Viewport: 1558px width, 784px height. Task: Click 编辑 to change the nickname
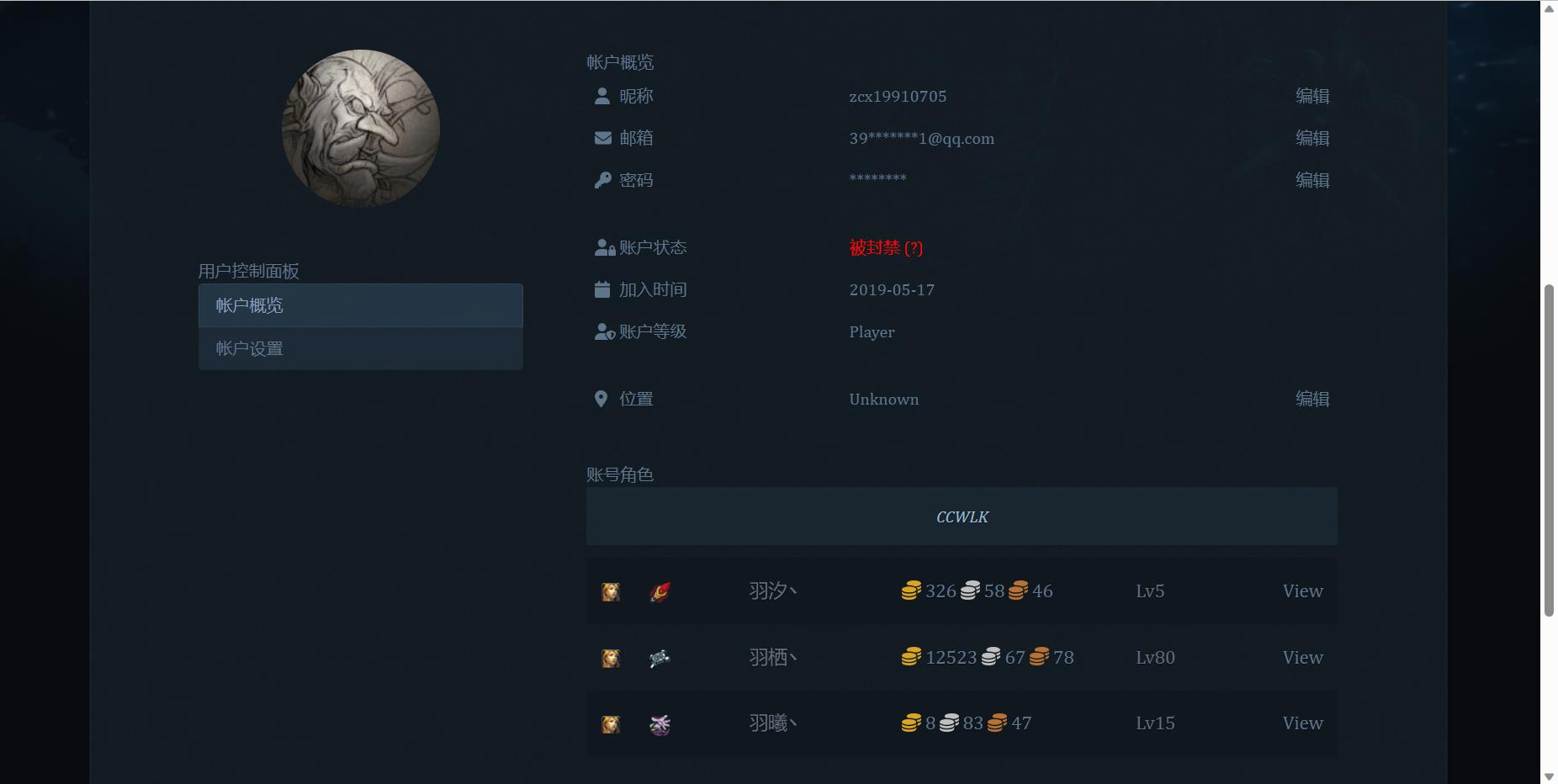pos(1315,95)
